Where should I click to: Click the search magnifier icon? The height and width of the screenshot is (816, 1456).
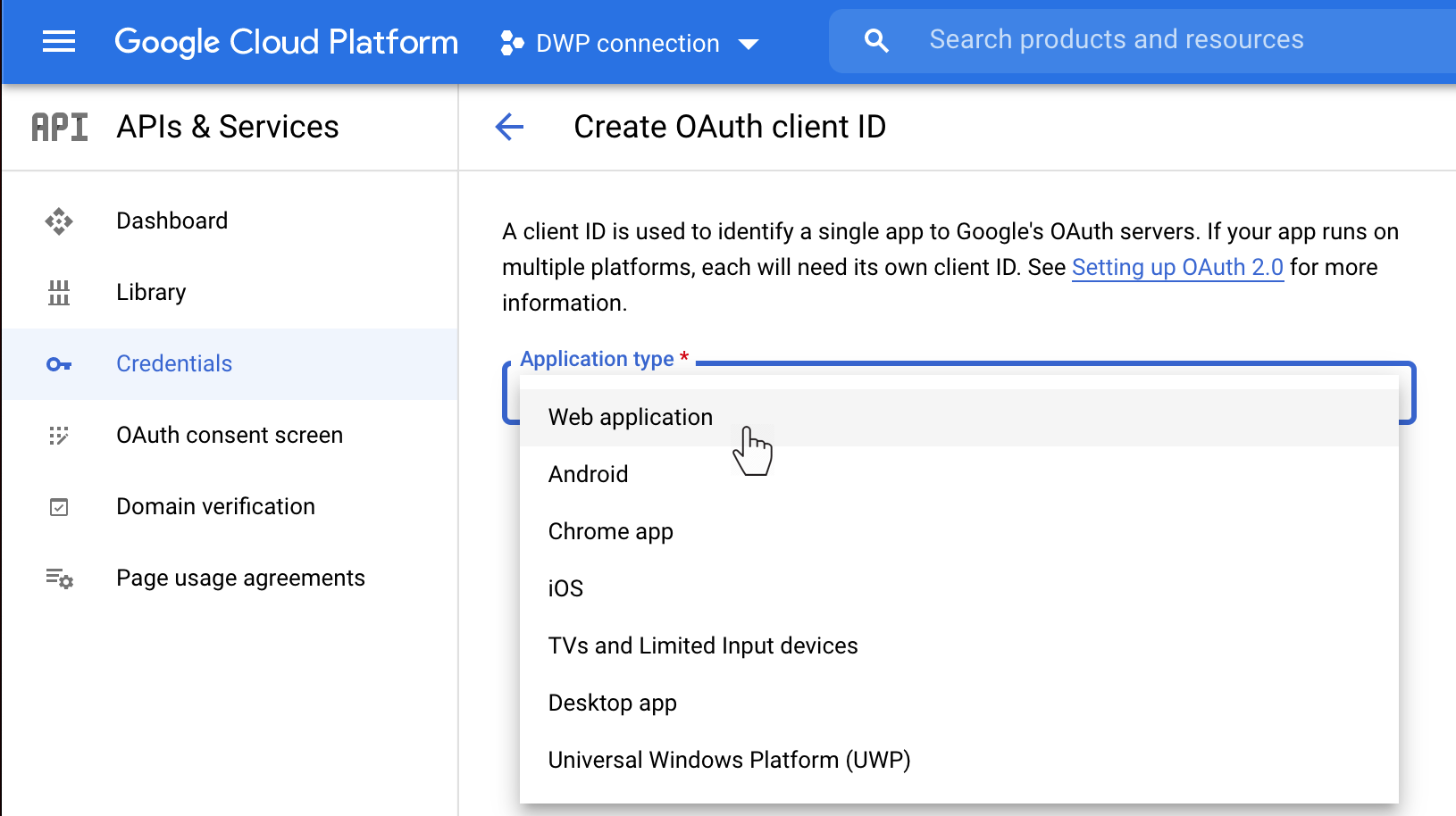point(876,39)
